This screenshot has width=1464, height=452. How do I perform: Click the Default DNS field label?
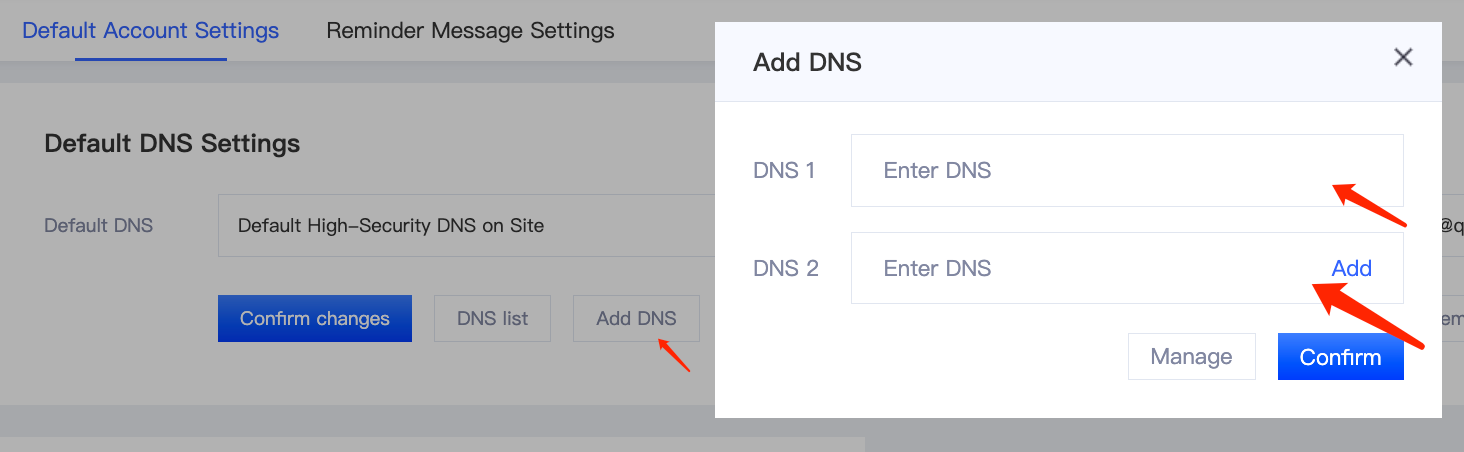tap(98, 226)
